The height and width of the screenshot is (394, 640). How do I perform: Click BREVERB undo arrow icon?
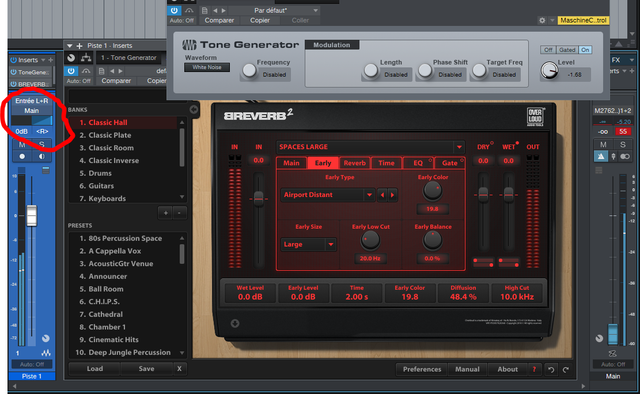[x=551, y=370]
